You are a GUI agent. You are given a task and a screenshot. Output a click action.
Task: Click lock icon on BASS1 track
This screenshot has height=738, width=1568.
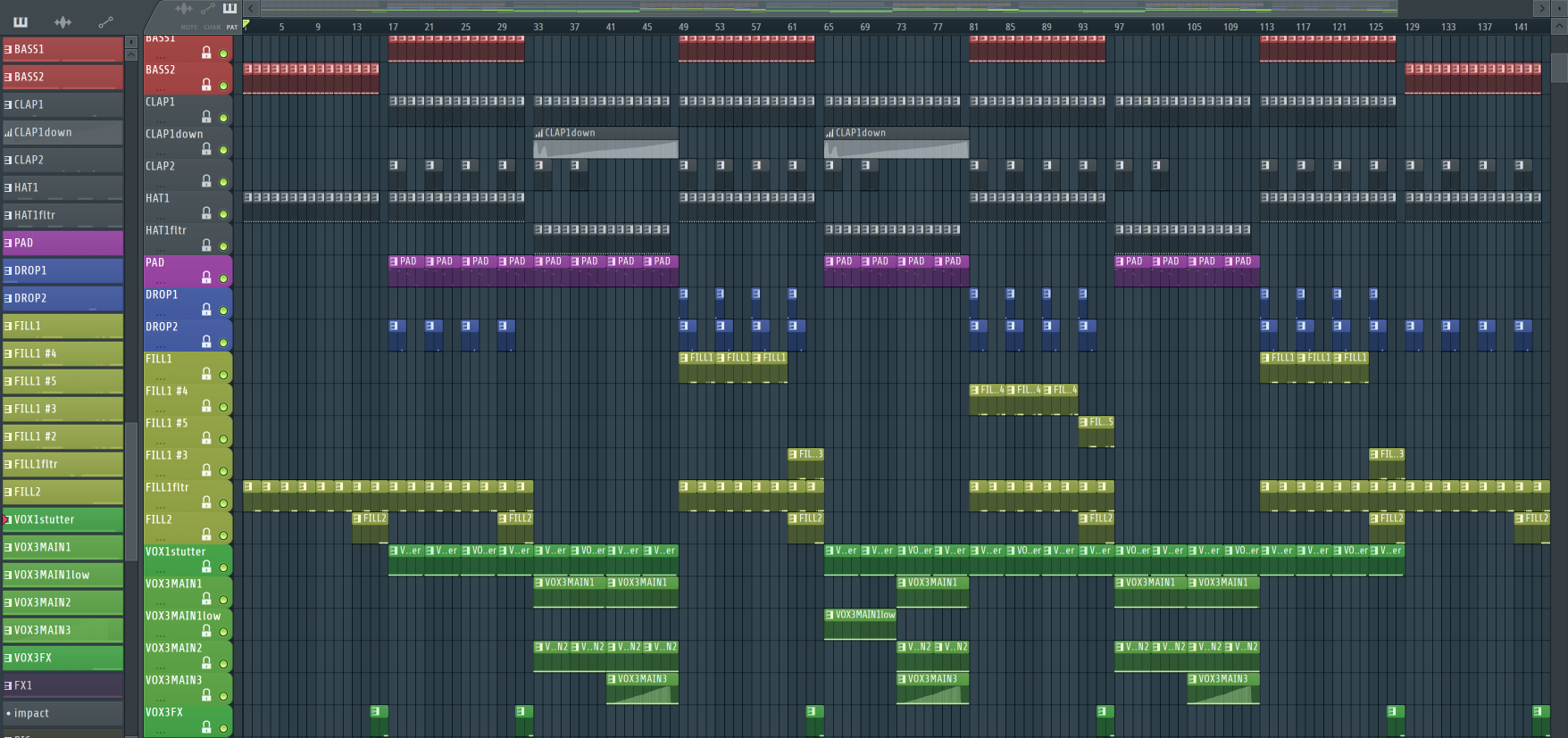pyautogui.click(x=206, y=53)
